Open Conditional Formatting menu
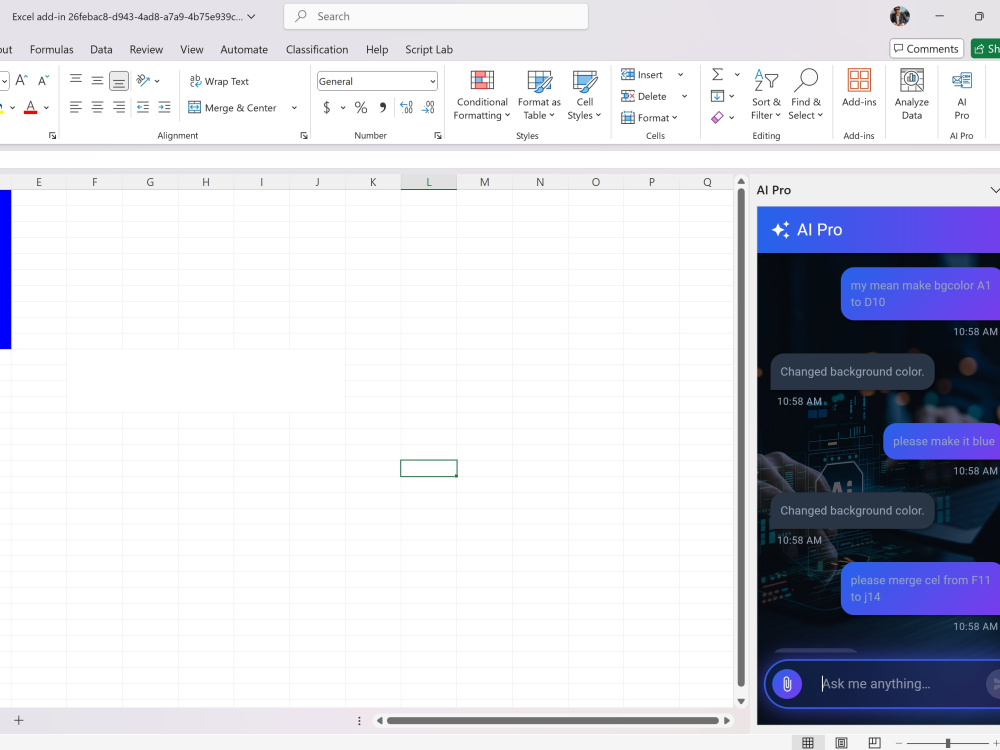Viewport: 1000px width, 750px height. 482,95
